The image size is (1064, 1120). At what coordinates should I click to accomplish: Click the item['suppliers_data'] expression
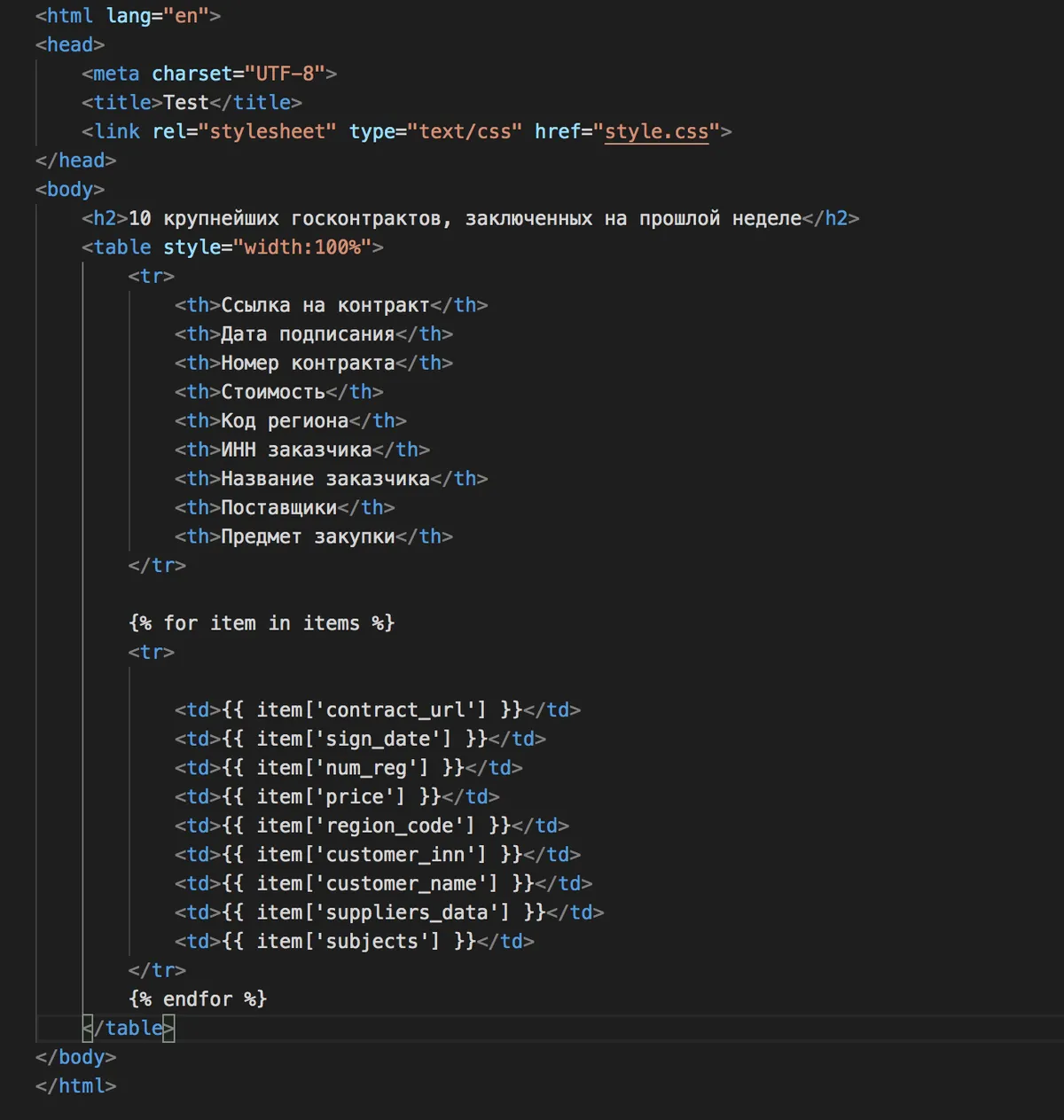(384, 912)
